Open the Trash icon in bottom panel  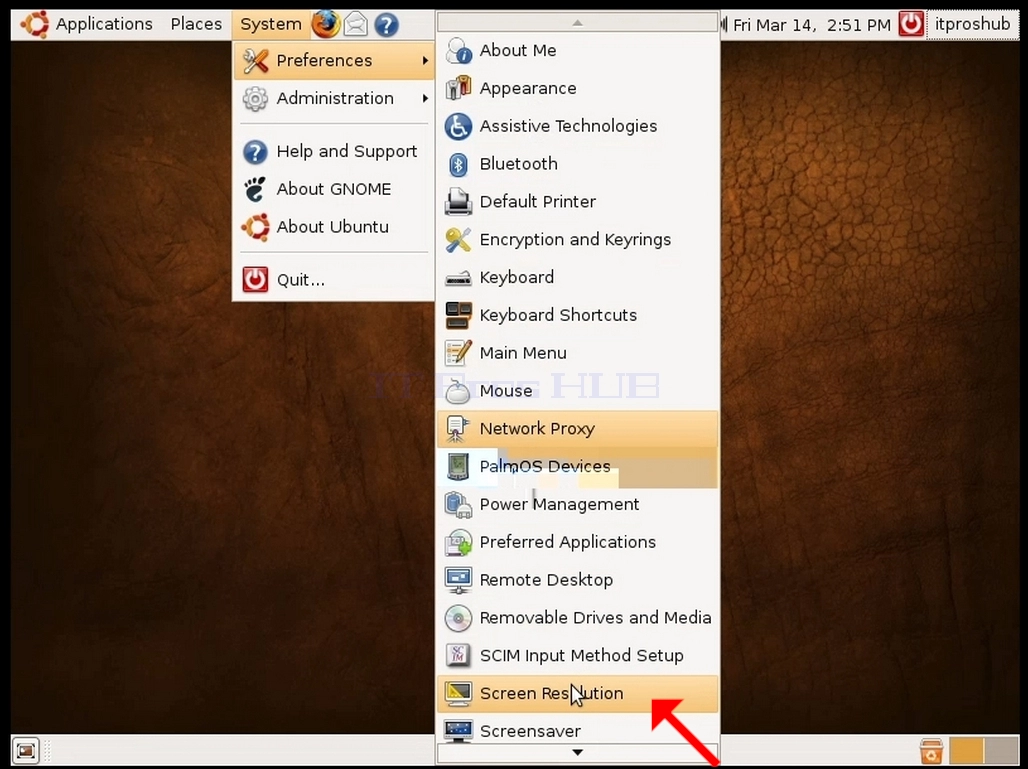point(931,751)
